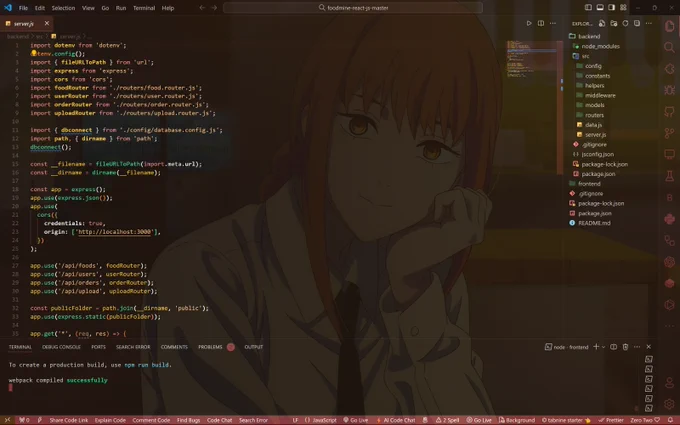Viewport: 680px width, 425px height.
Task: Close the bottom panel
Action: (648, 347)
